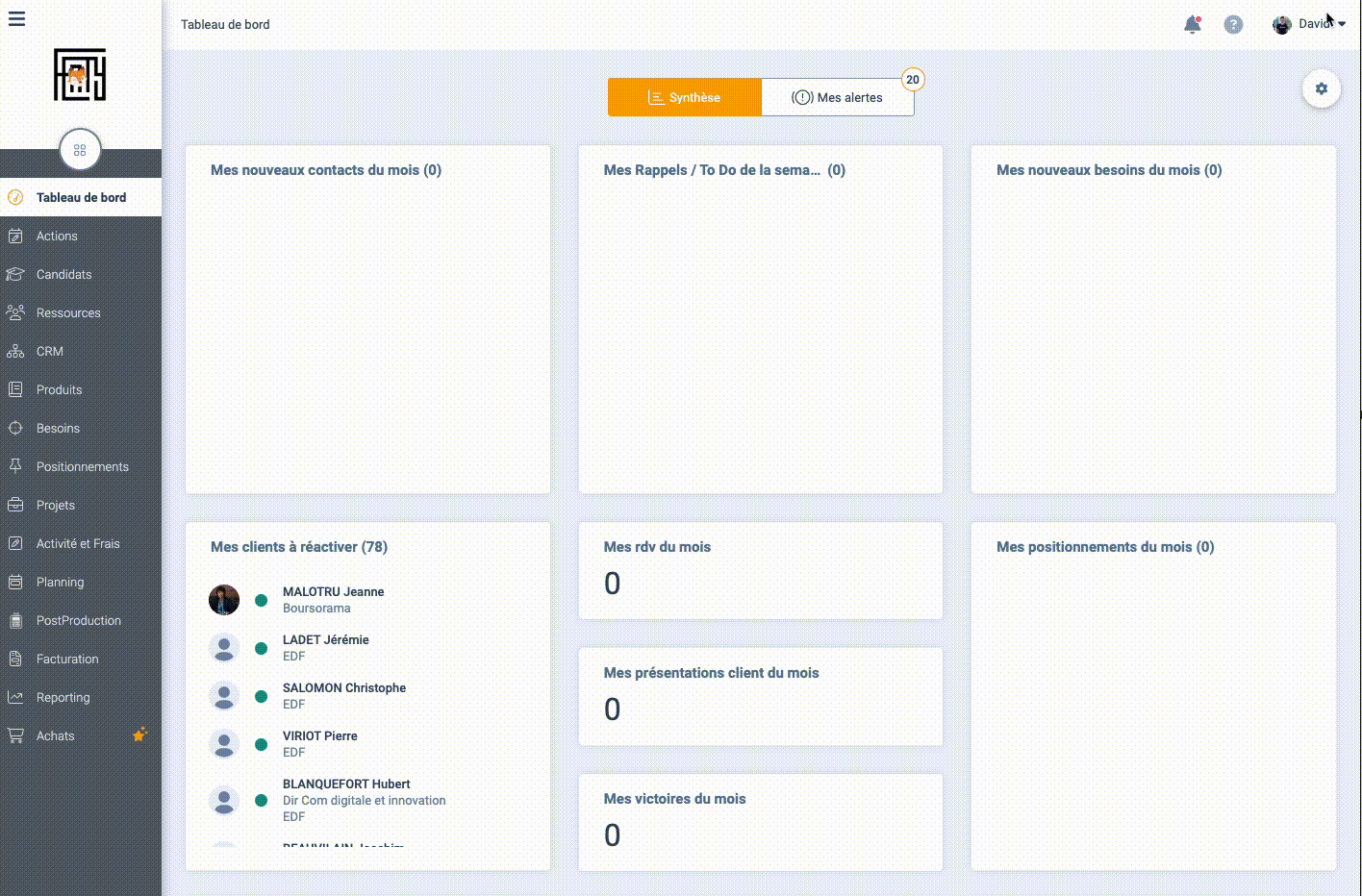Click Mes présentations client du mois card
This screenshot has width=1362, height=896.
(761, 697)
